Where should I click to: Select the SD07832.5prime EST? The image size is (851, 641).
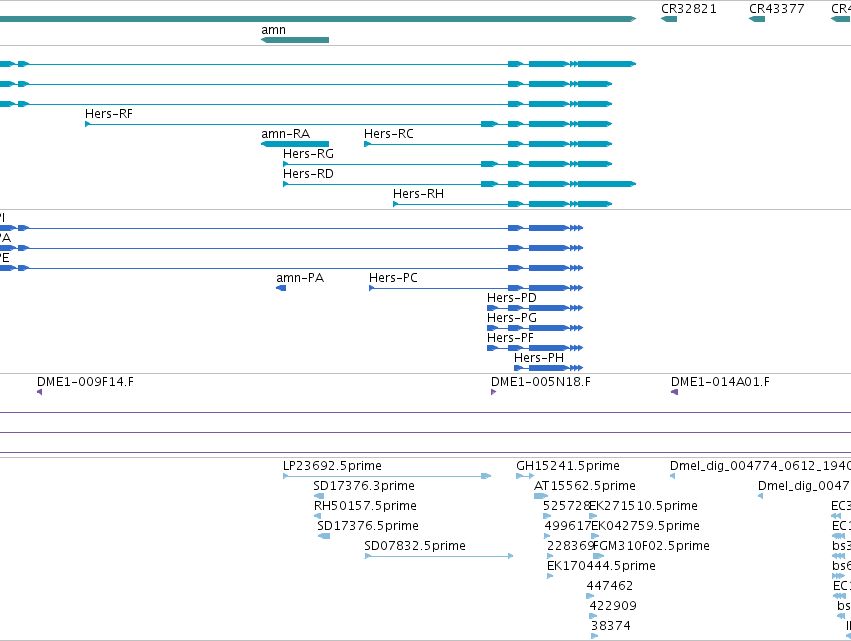(x=439, y=556)
